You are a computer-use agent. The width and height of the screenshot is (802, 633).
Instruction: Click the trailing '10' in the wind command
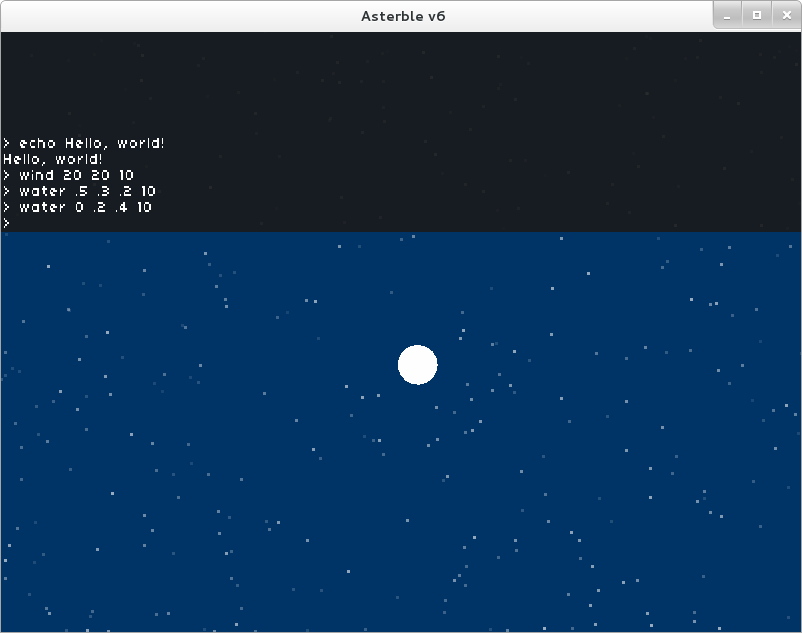pyautogui.click(x=125, y=175)
